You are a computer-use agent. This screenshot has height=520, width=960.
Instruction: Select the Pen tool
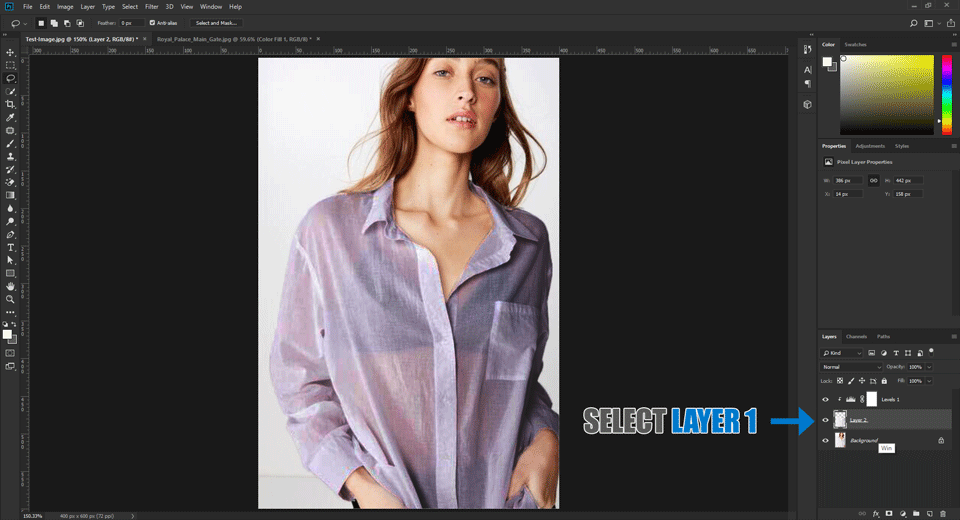point(10,235)
